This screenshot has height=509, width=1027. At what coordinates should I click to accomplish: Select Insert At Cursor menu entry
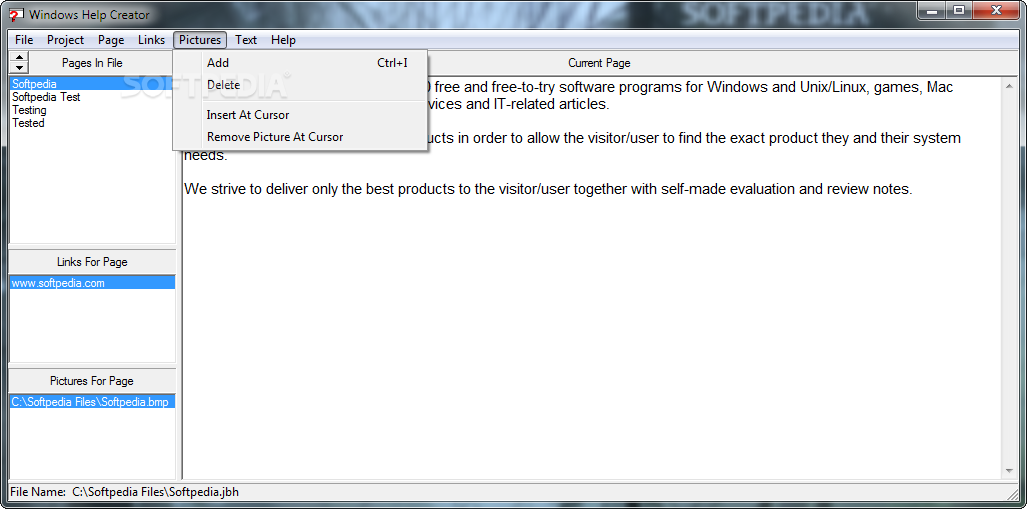point(300,115)
